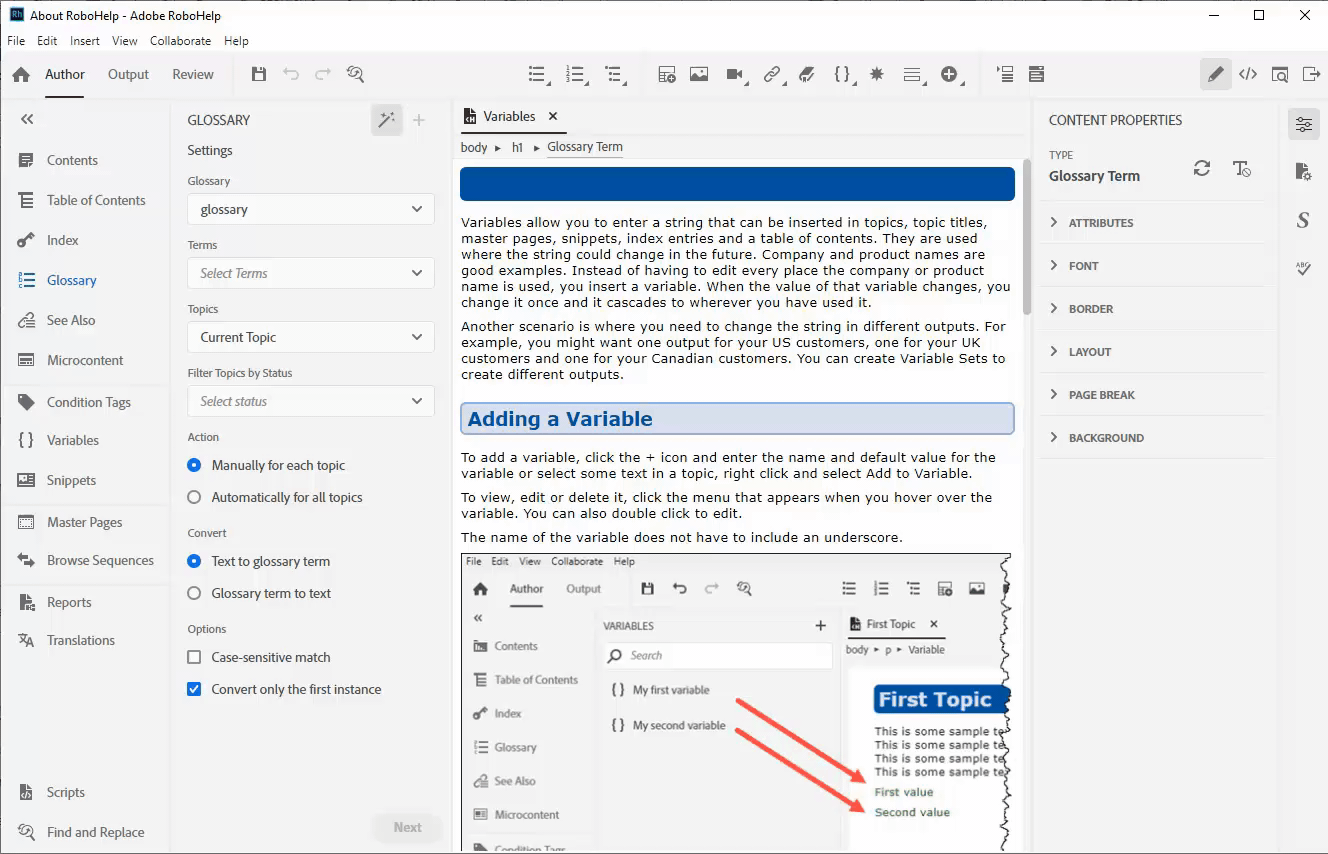Switch to Source code view icon
The width and height of the screenshot is (1328, 854).
1248,74
